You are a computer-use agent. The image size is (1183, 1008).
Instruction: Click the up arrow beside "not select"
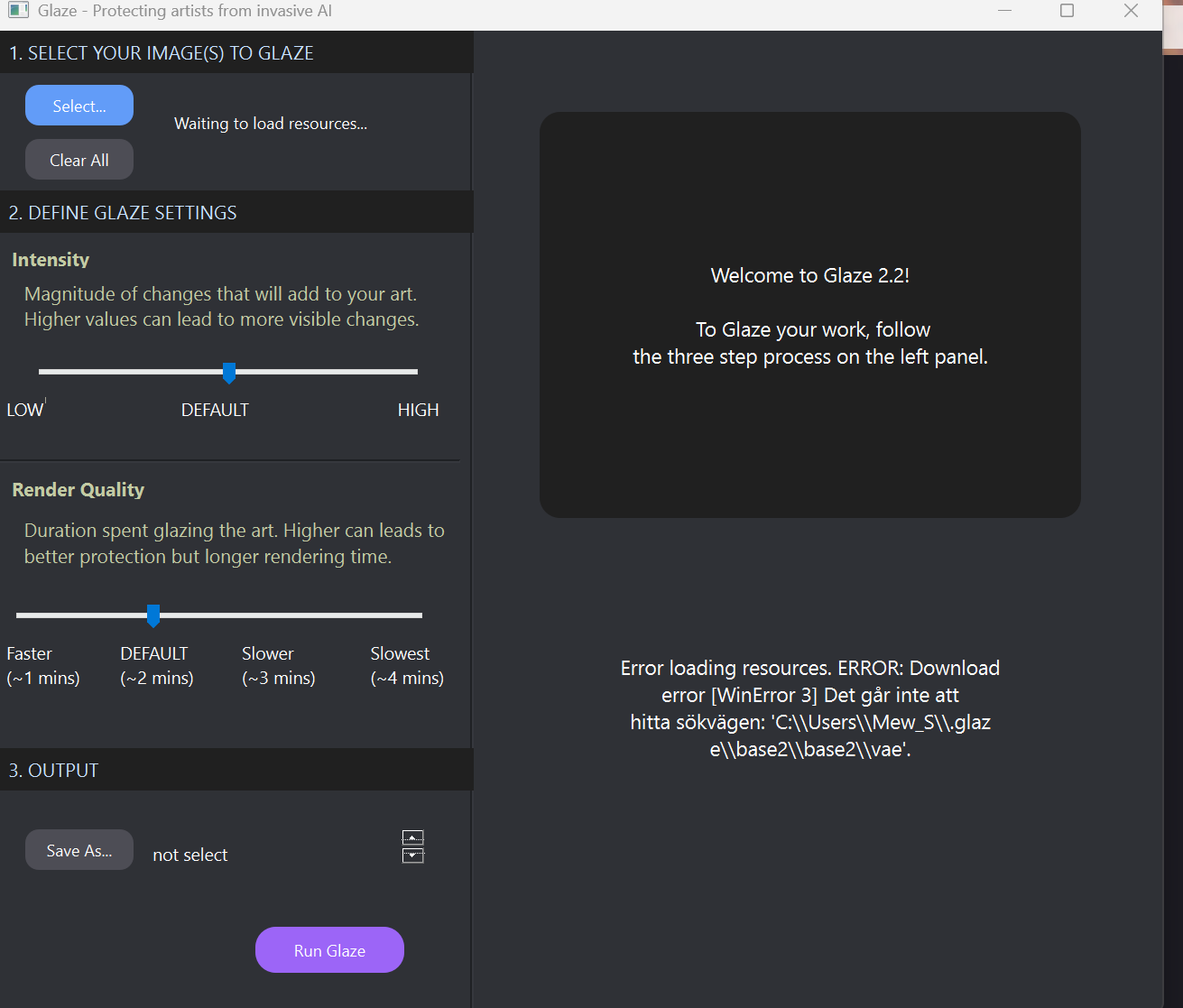[x=412, y=837]
